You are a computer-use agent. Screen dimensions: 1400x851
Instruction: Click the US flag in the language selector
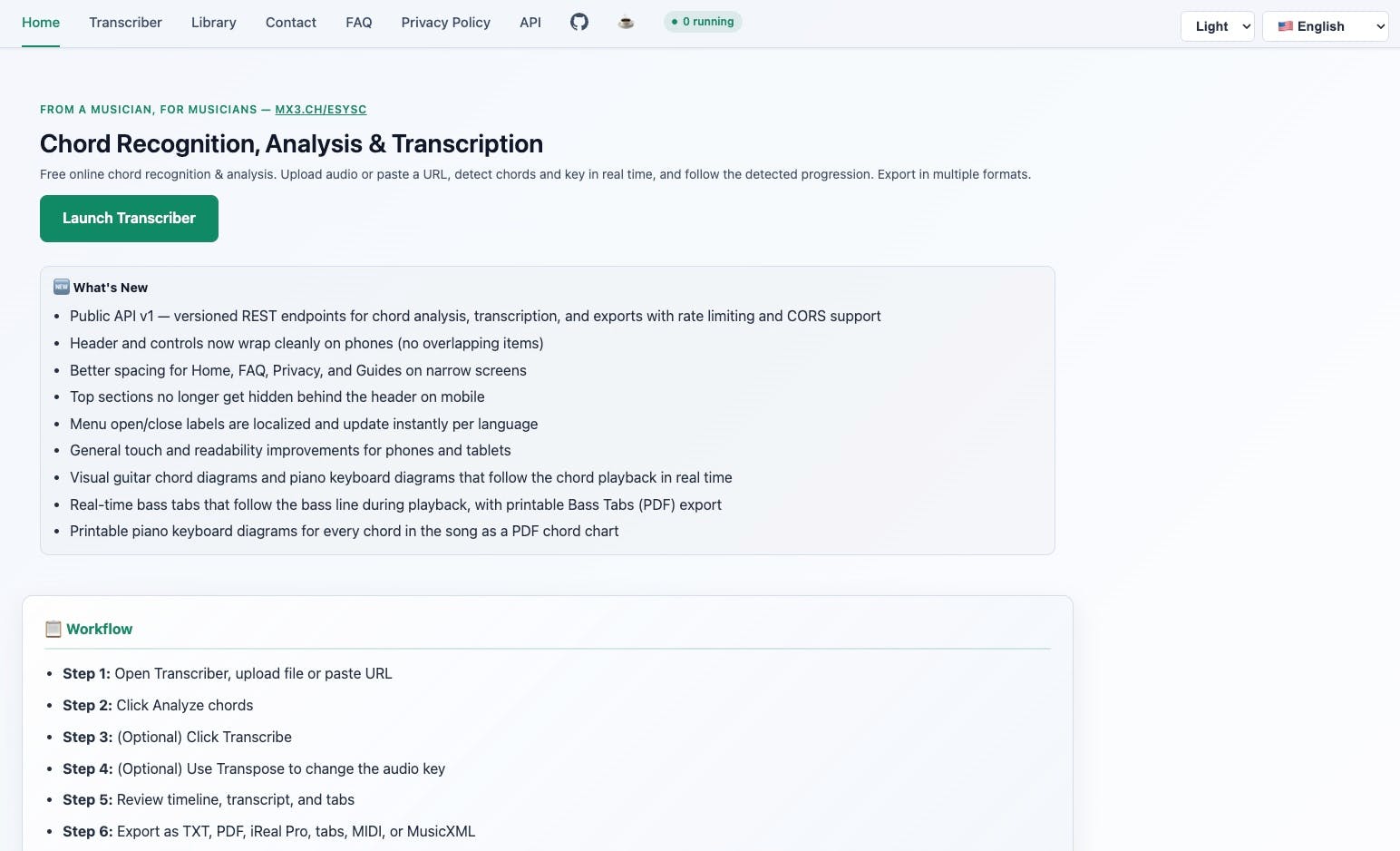pos(1286,26)
